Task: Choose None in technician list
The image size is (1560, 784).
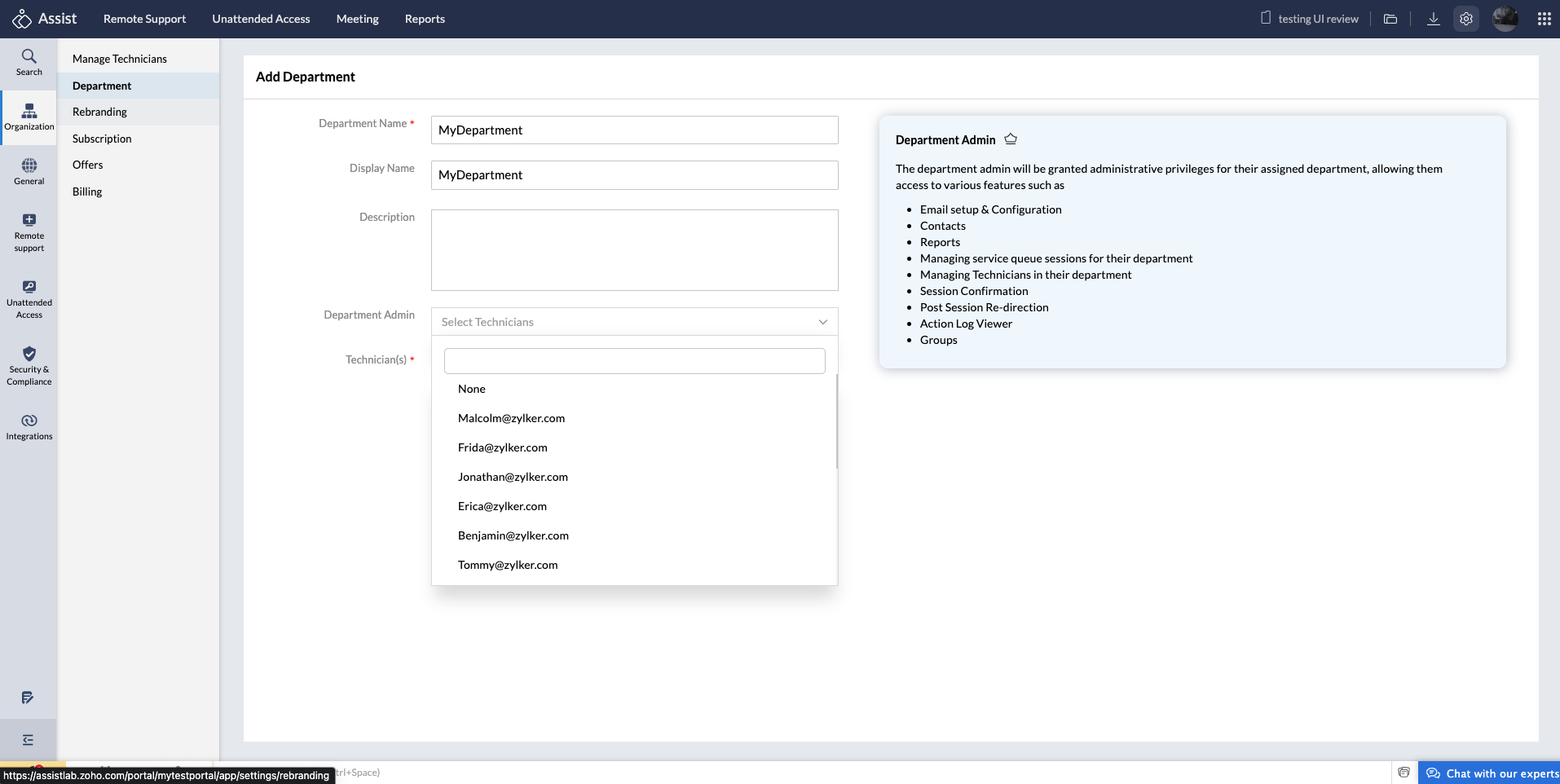Action: pyautogui.click(x=472, y=389)
